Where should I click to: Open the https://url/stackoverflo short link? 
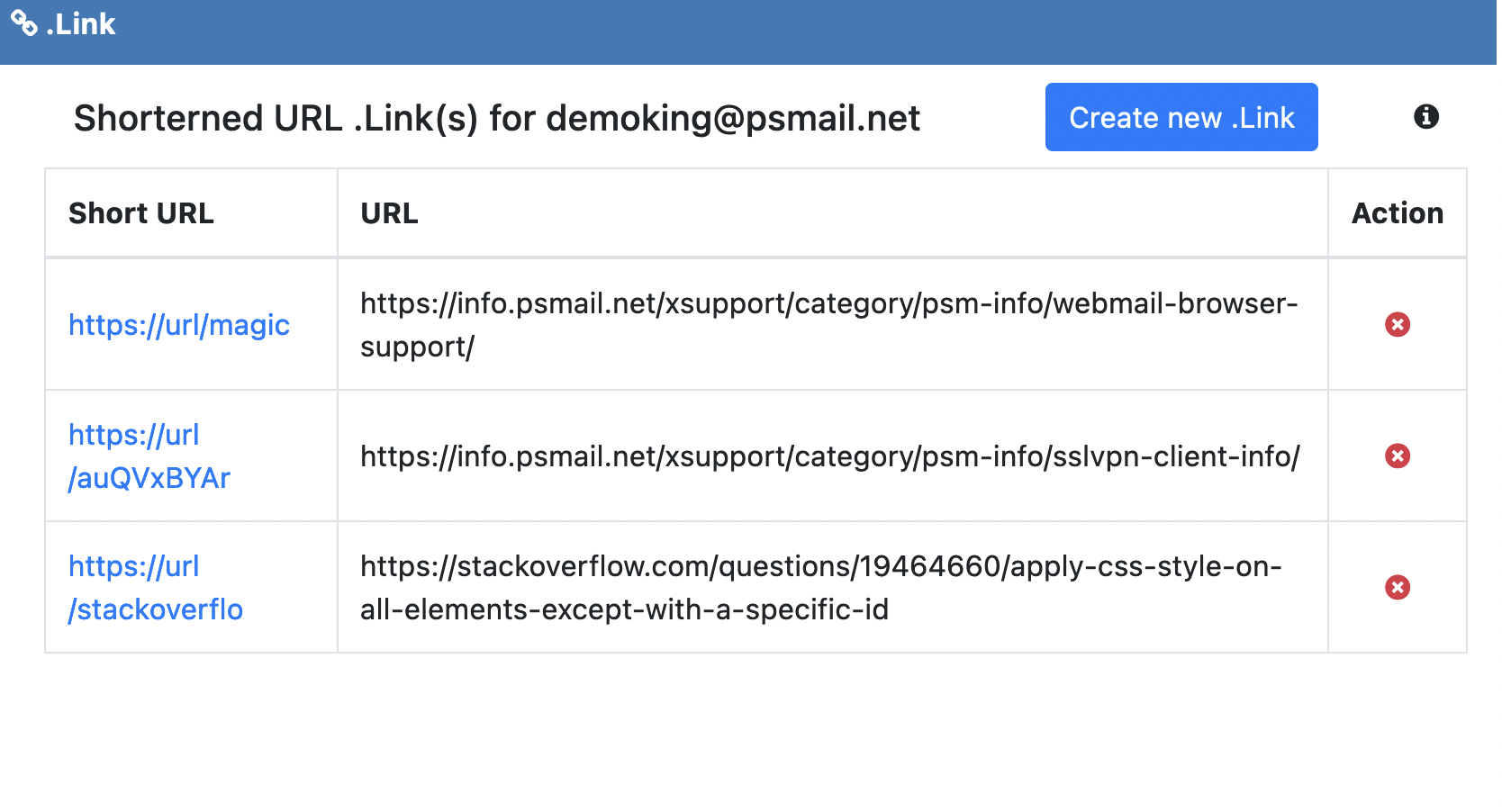[x=155, y=588]
